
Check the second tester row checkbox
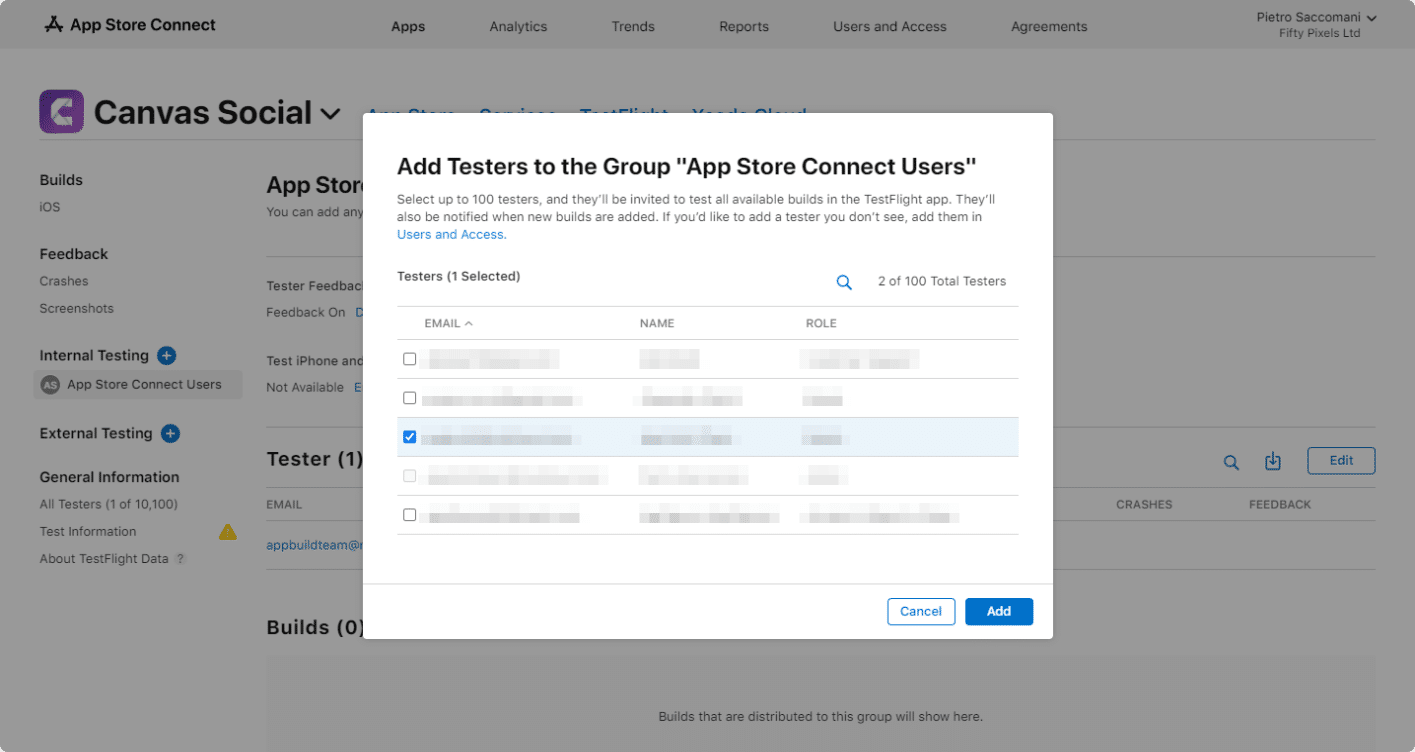[409, 398]
